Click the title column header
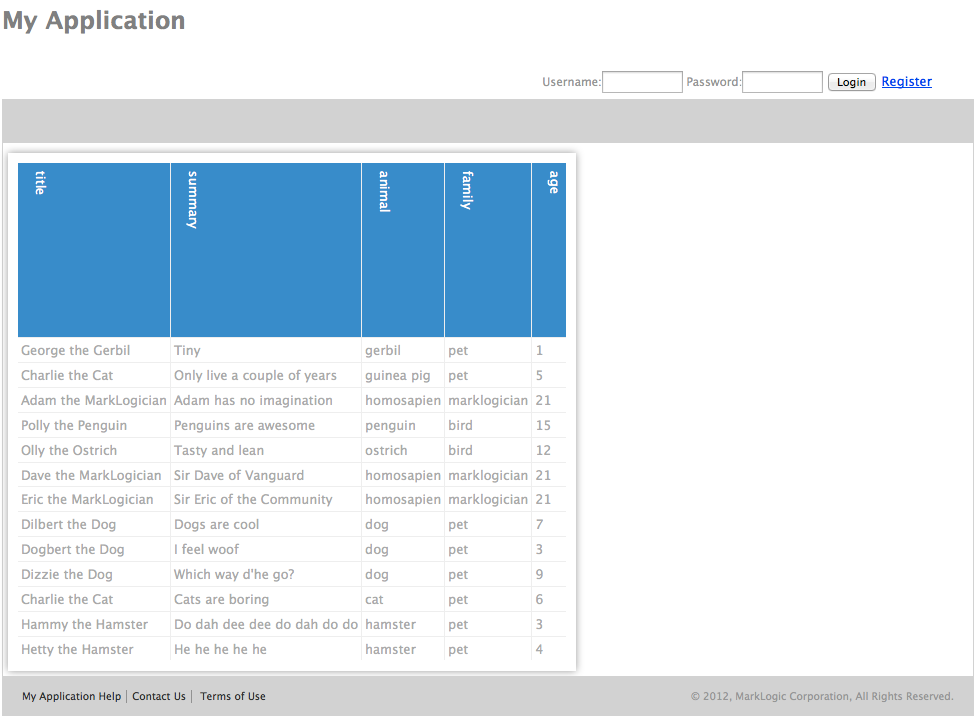This screenshot has height=718, width=976. pyautogui.click(x=94, y=250)
